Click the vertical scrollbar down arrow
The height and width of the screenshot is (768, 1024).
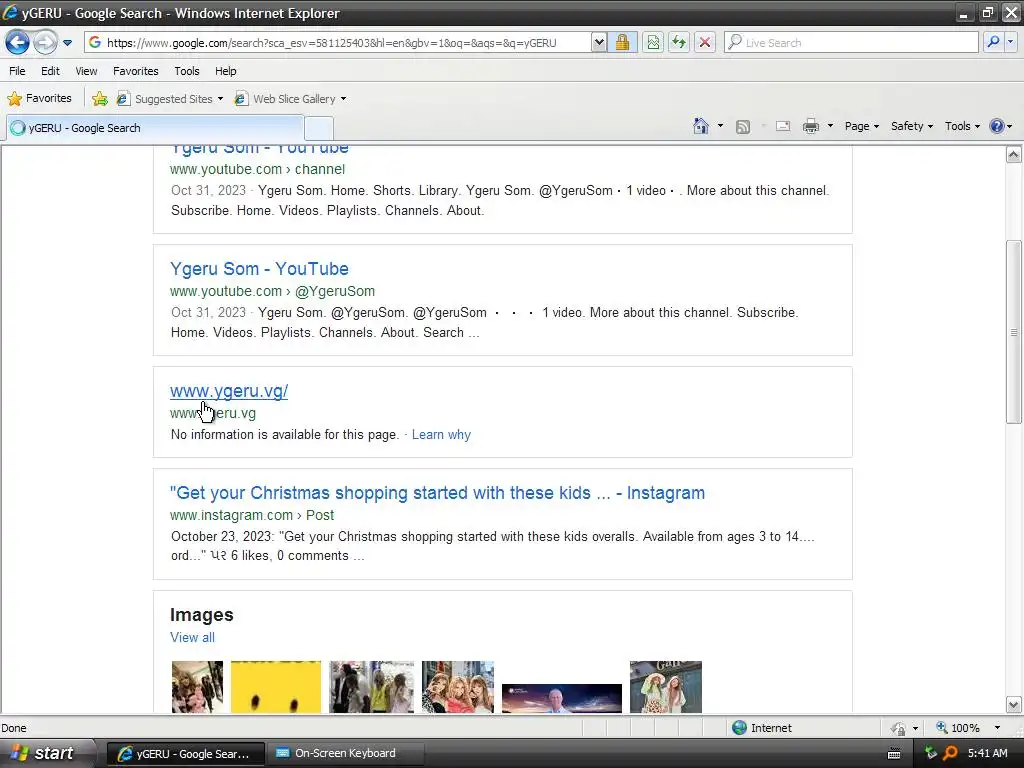(1014, 705)
